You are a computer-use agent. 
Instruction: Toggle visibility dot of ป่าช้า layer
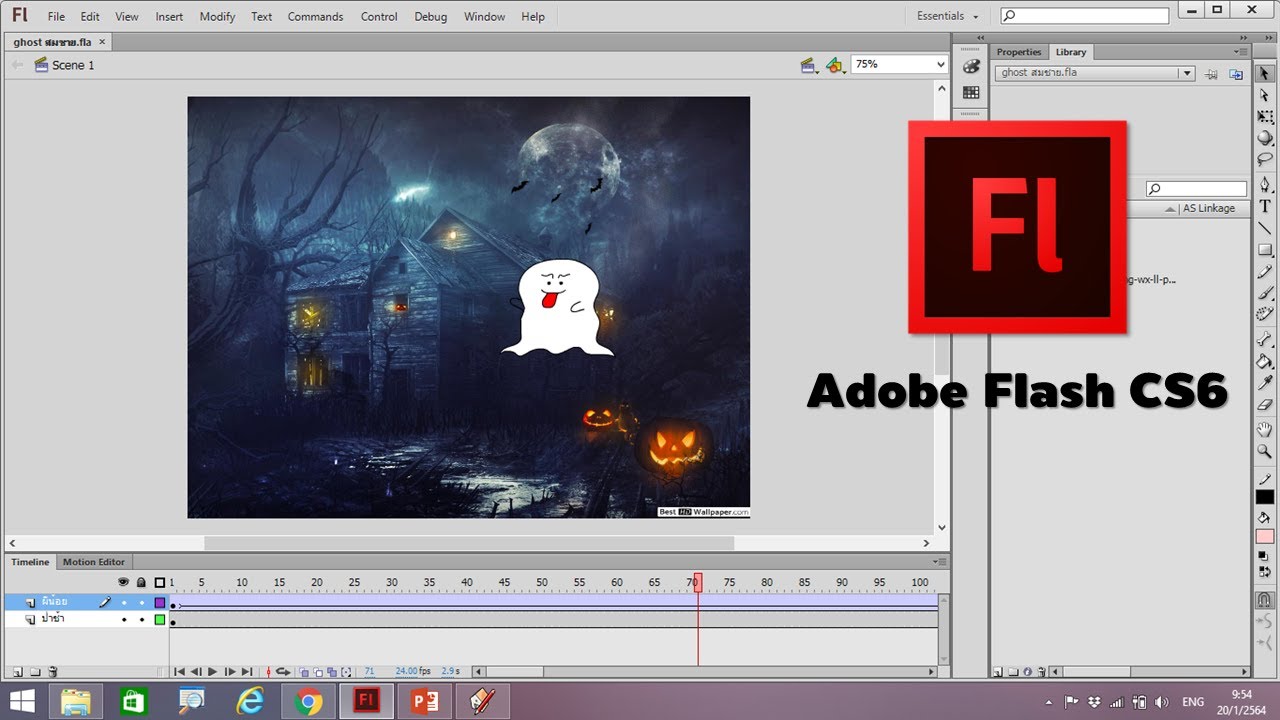[x=124, y=620]
